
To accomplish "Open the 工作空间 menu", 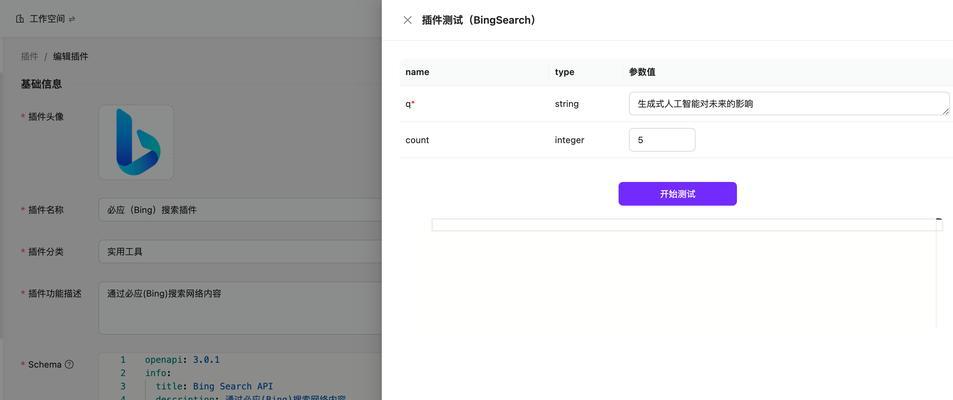I will (x=47, y=19).
